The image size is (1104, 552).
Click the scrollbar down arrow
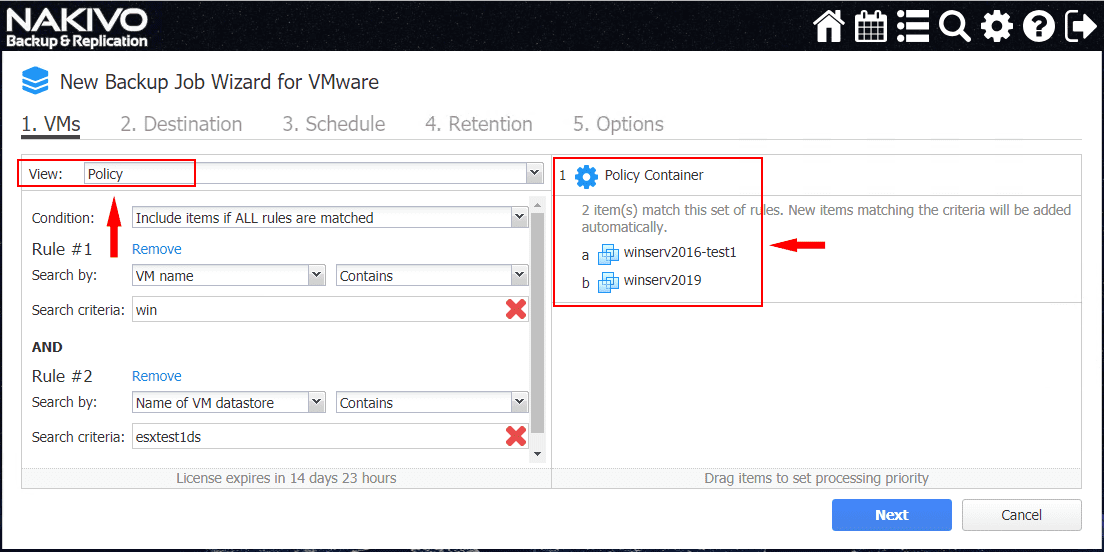(538, 454)
